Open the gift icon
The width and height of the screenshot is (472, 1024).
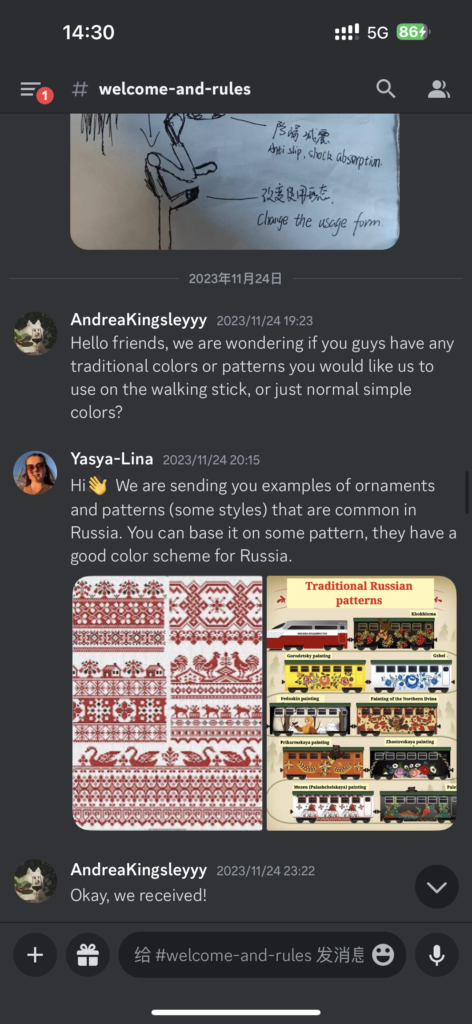pyautogui.click(x=87, y=955)
